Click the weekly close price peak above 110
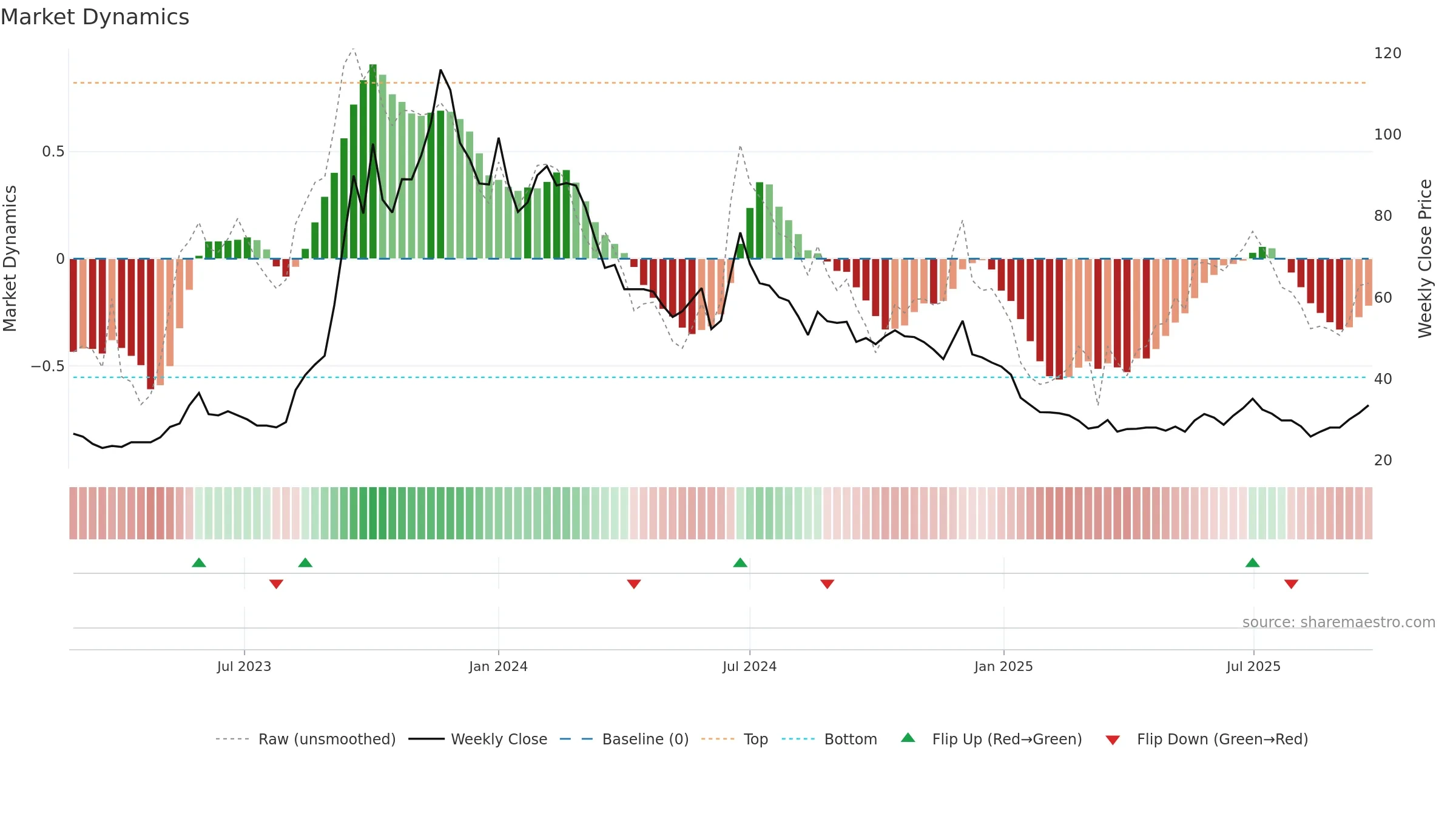This screenshot has height=819, width=1456. 440,70
